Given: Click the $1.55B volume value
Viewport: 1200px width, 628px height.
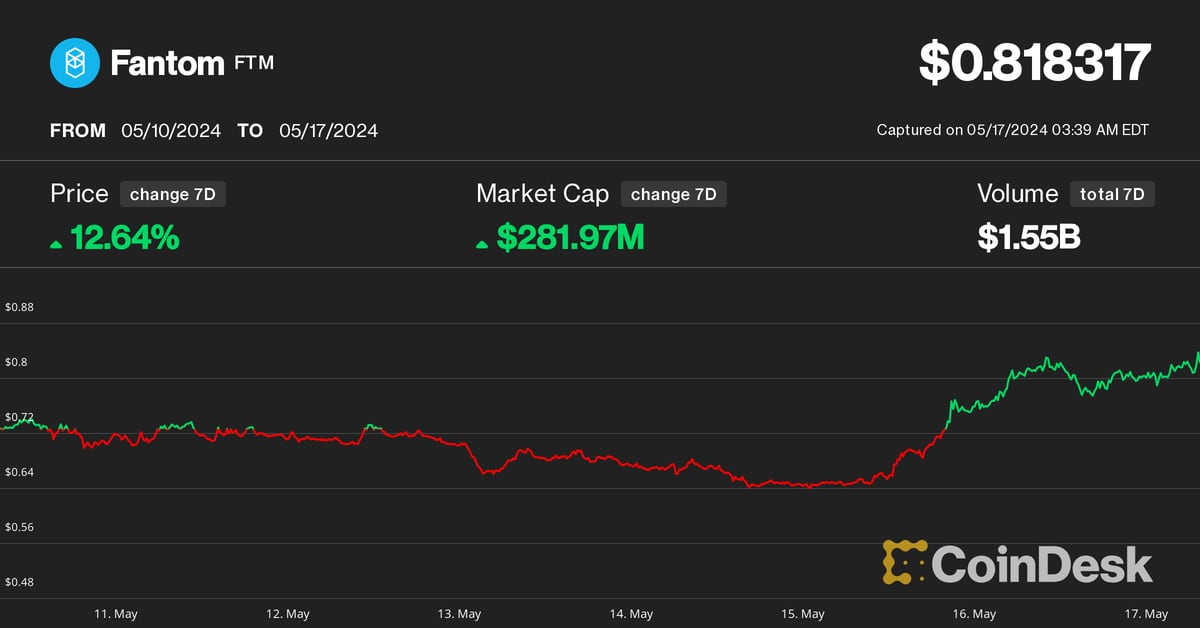Looking at the screenshot, I should coord(1028,237).
